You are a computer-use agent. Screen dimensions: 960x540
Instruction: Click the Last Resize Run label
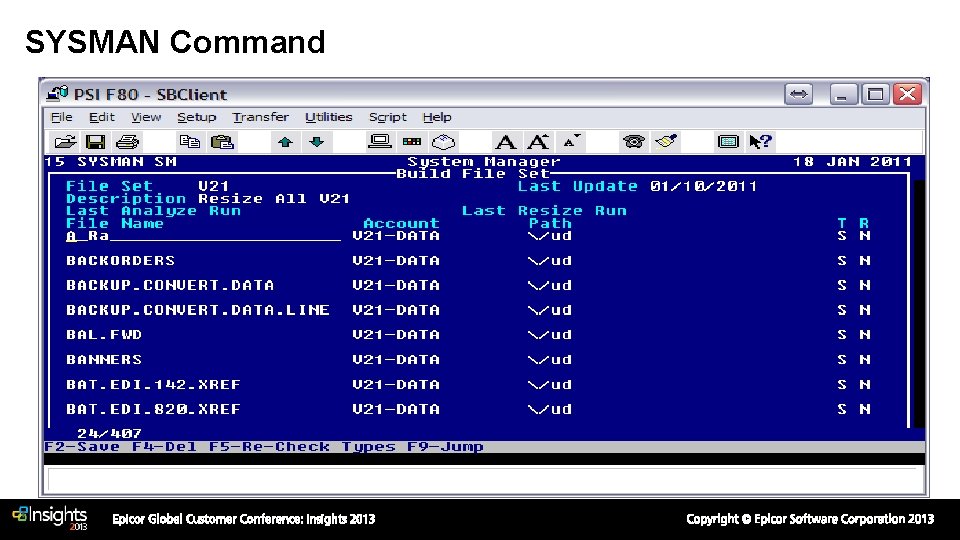pyautogui.click(x=544, y=211)
